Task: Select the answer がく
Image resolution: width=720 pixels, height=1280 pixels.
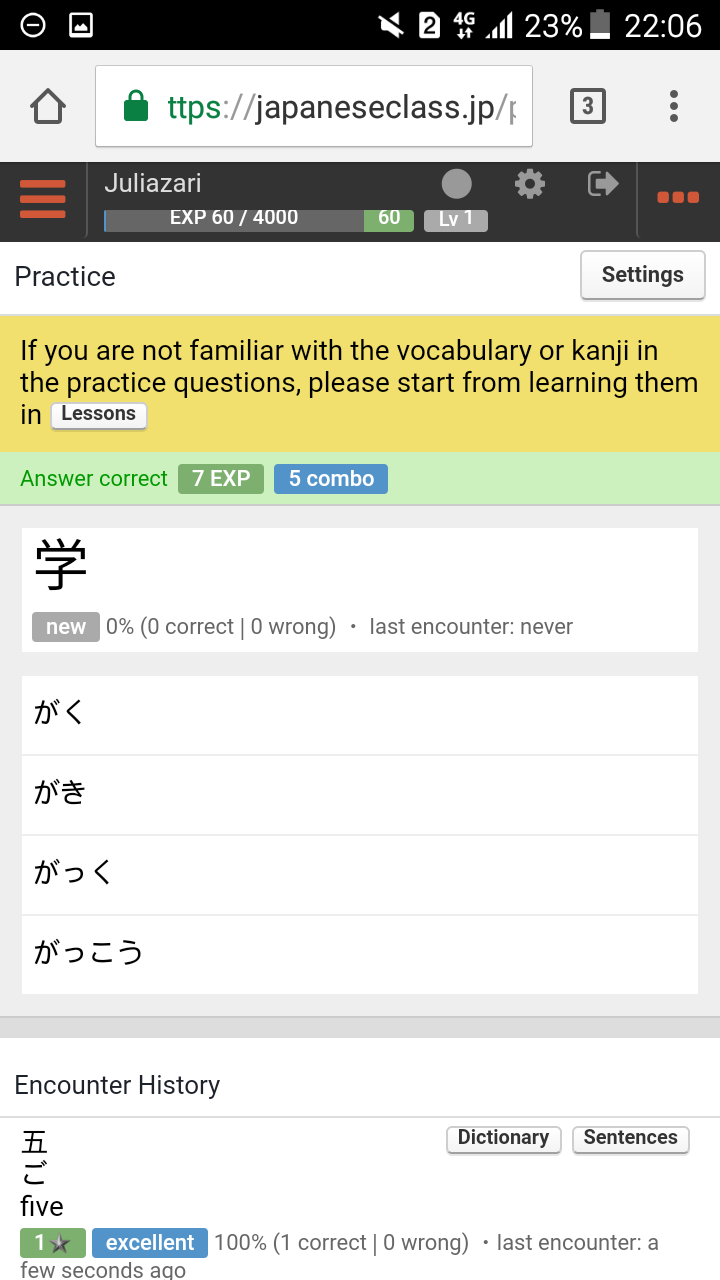Action: click(x=360, y=714)
